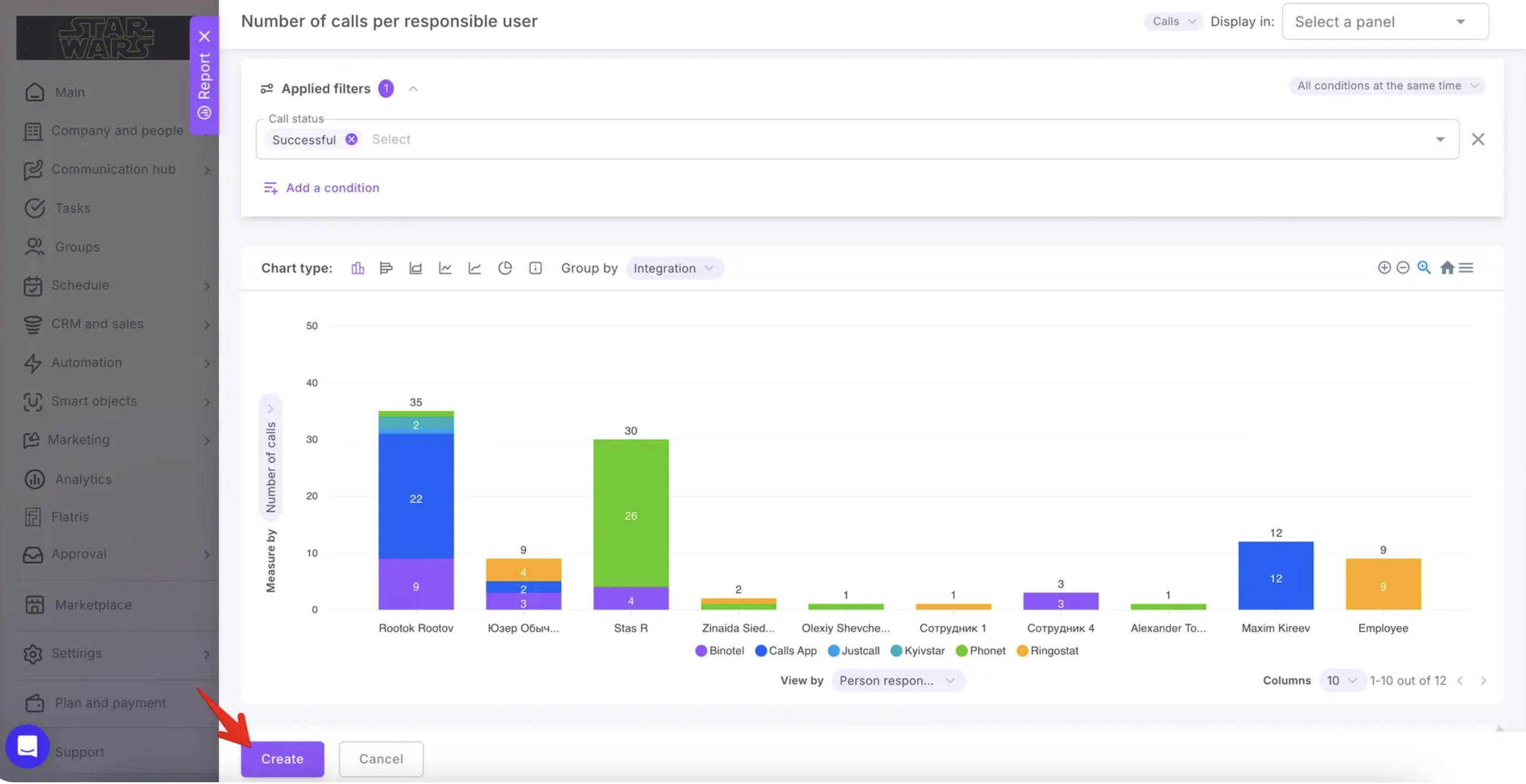Remove the Successful call status tag
This screenshot has width=1526, height=784.
click(x=351, y=140)
